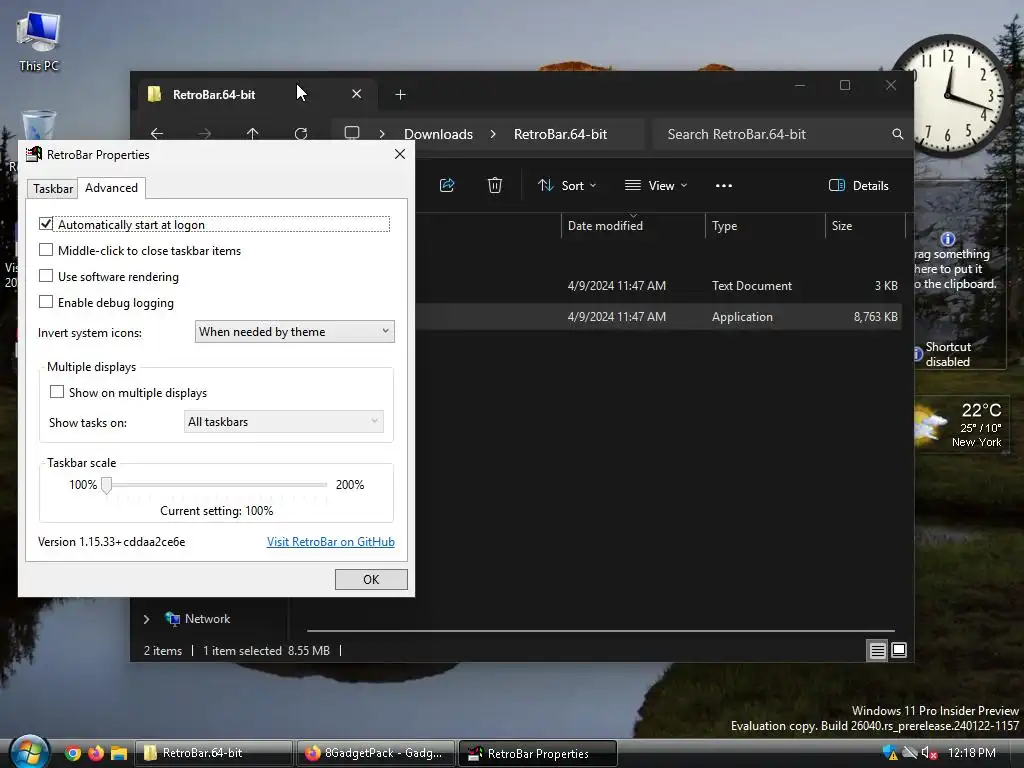Image resolution: width=1024 pixels, height=768 pixels.
Task: Sort by Date modified column header
Action: [632, 226]
